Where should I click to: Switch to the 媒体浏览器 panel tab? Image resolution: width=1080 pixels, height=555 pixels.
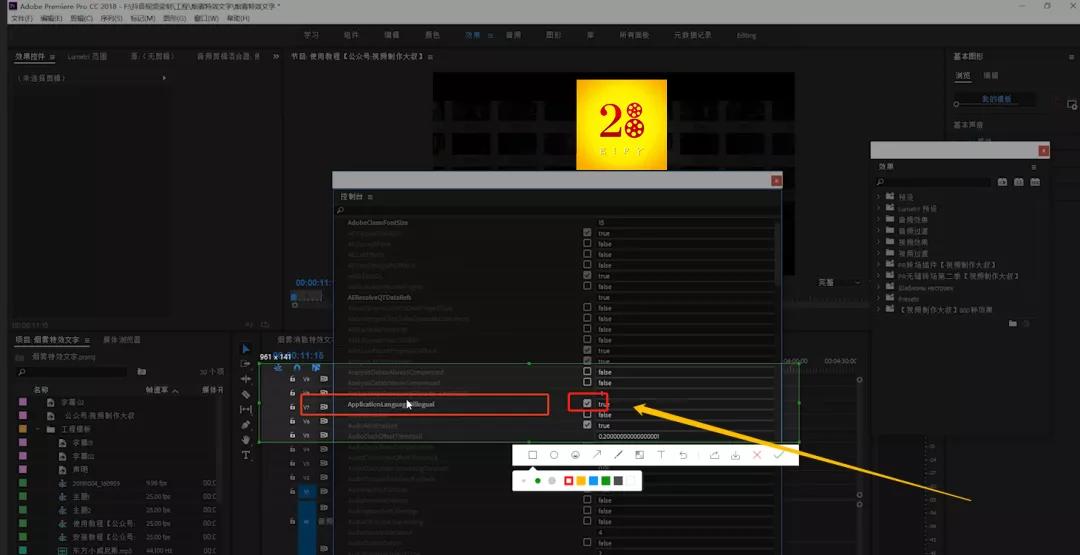click(x=122, y=339)
